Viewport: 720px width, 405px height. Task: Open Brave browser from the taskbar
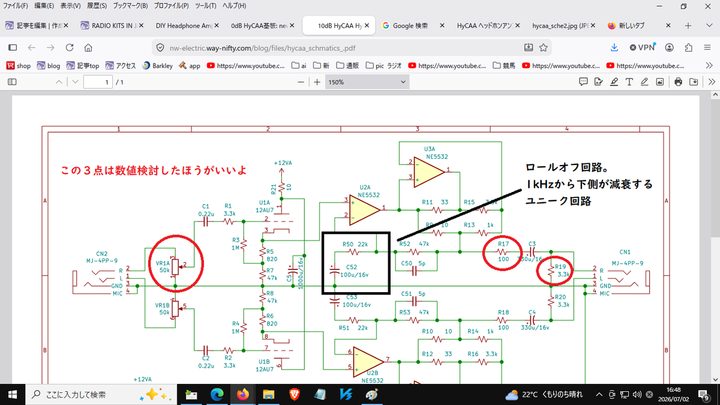294,394
